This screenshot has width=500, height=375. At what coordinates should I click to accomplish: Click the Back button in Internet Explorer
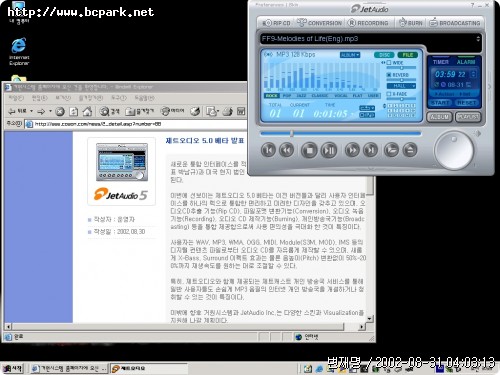18,111
